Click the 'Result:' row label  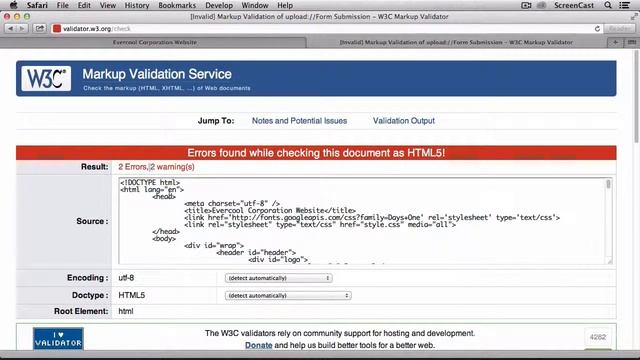click(95, 167)
